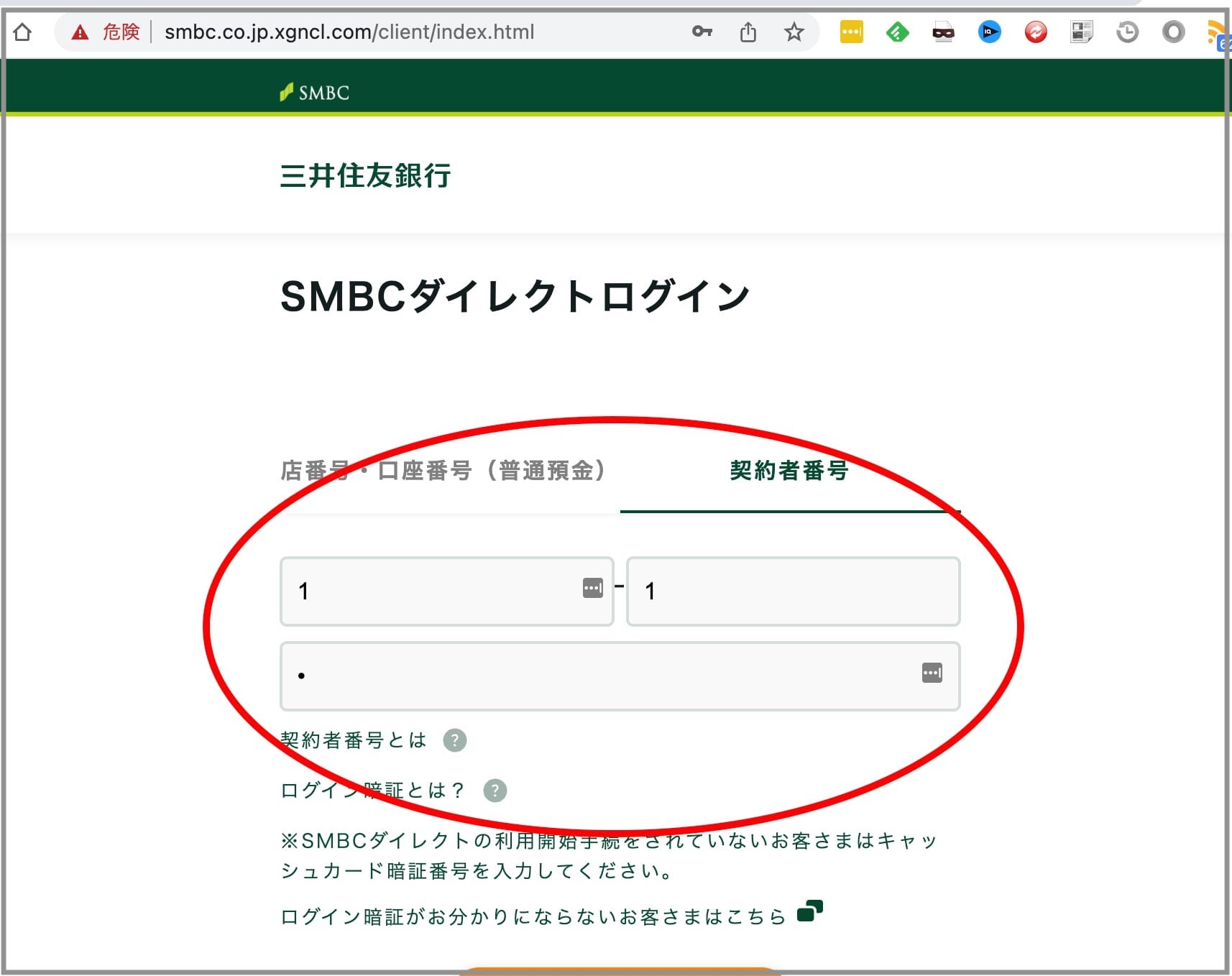Open the newspaper-style extension icon
This screenshot has width=1232, height=976.
(1082, 32)
